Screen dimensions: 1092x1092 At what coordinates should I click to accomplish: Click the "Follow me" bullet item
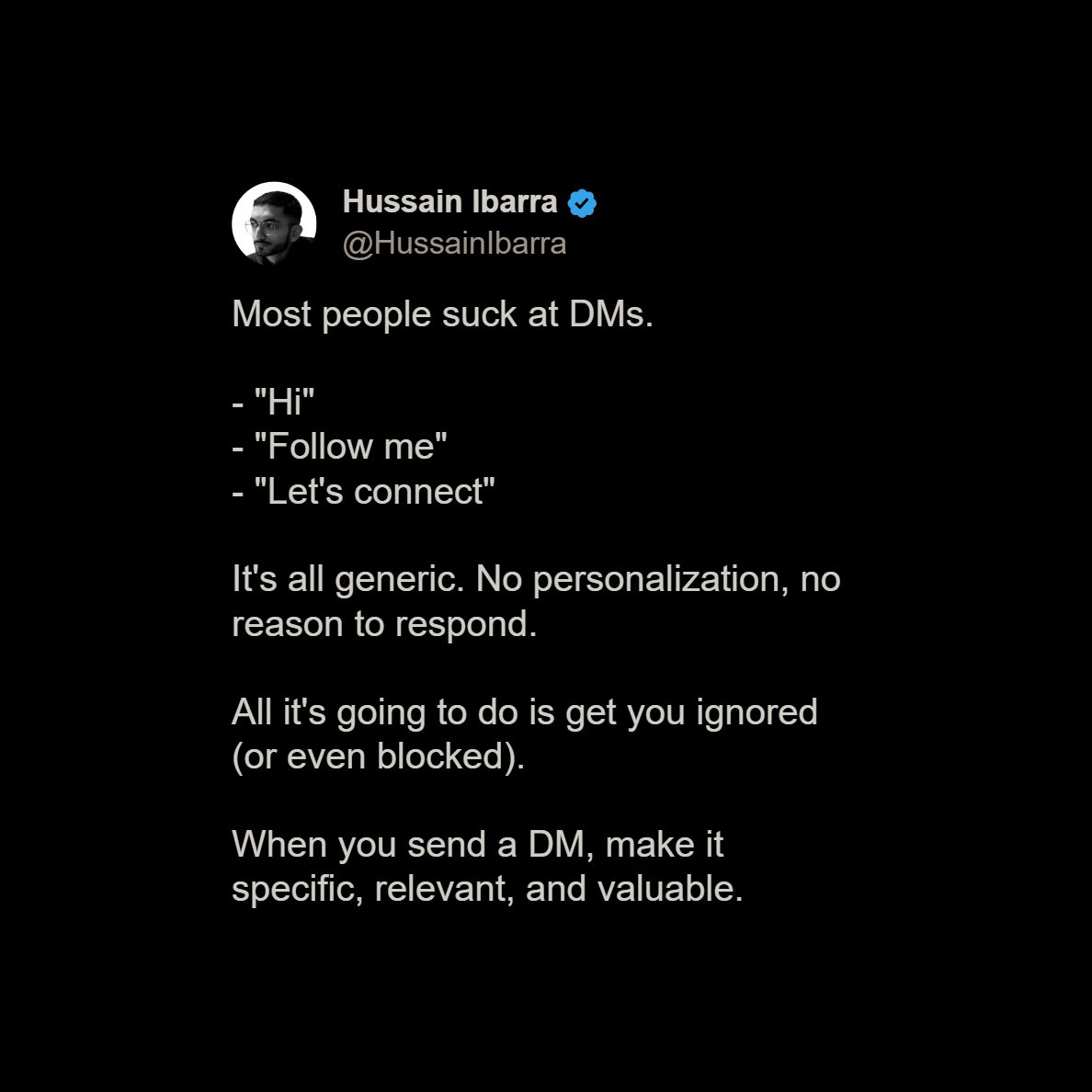click(x=339, y=447)
